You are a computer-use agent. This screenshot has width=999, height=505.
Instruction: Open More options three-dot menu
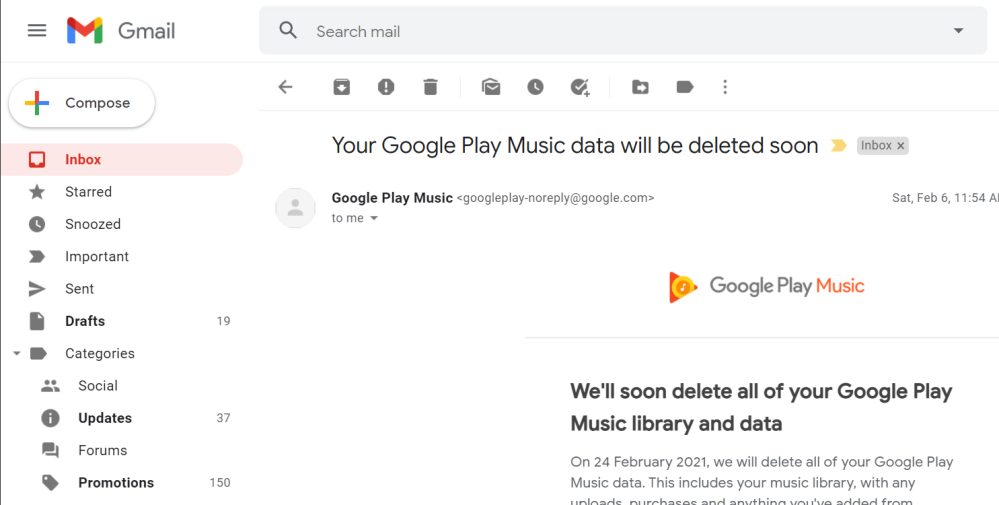tap(725, 87)
